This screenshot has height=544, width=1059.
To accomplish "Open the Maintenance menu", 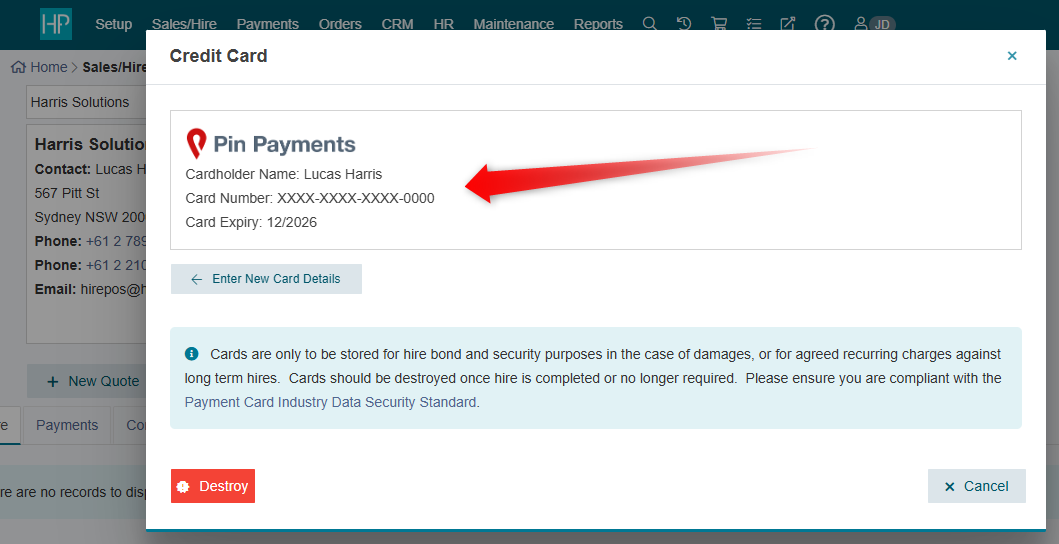I will 513,24.
